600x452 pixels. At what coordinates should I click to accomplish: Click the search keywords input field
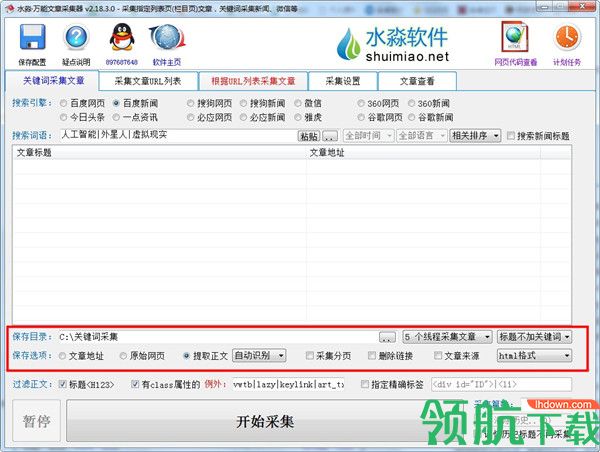click(x=178, y=135)
